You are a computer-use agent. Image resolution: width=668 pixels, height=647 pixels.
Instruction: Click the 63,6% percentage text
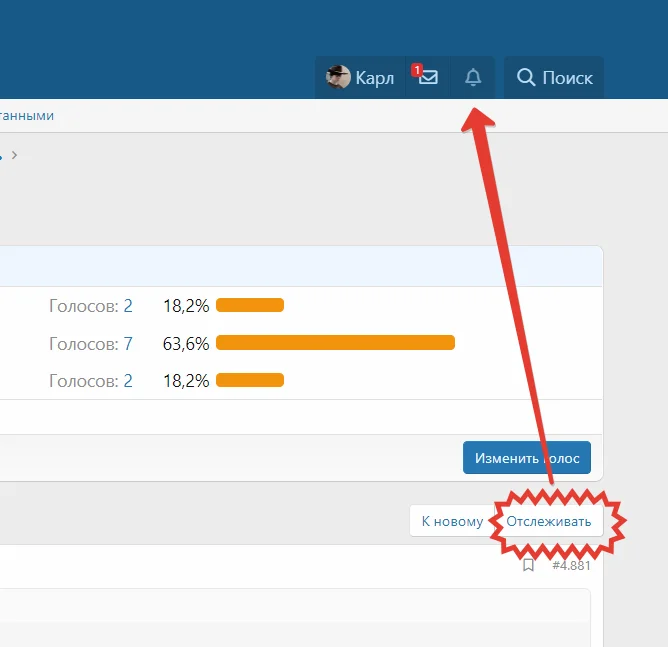186,343
